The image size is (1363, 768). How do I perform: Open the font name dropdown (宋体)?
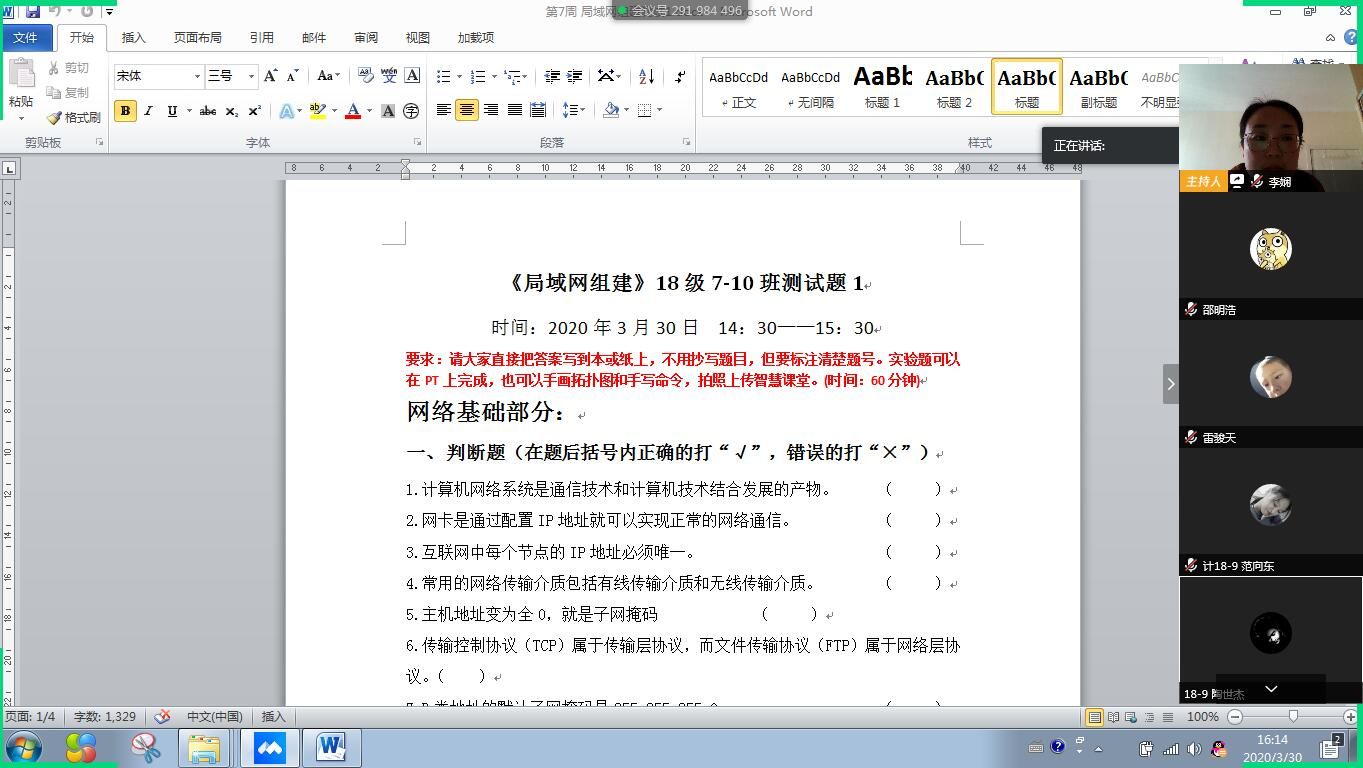pos(197,76)
